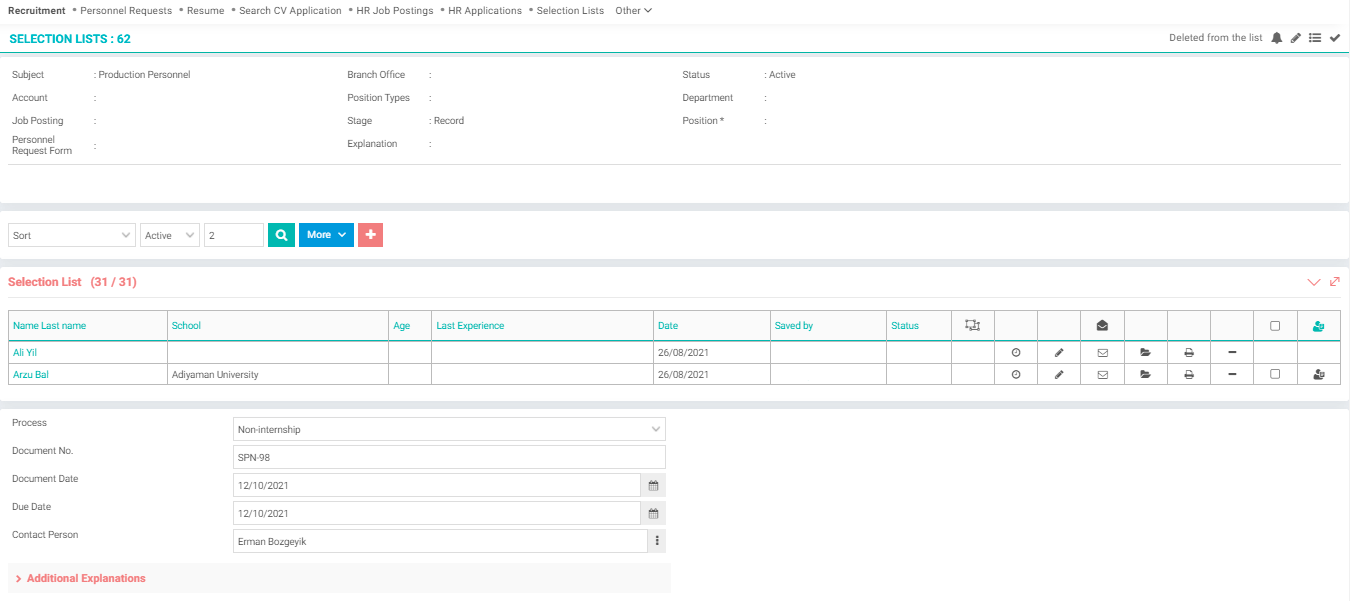This screenshot has width=1350, height=601.
Task: Sort by Date column header
Action: click(x=668, y=325)
